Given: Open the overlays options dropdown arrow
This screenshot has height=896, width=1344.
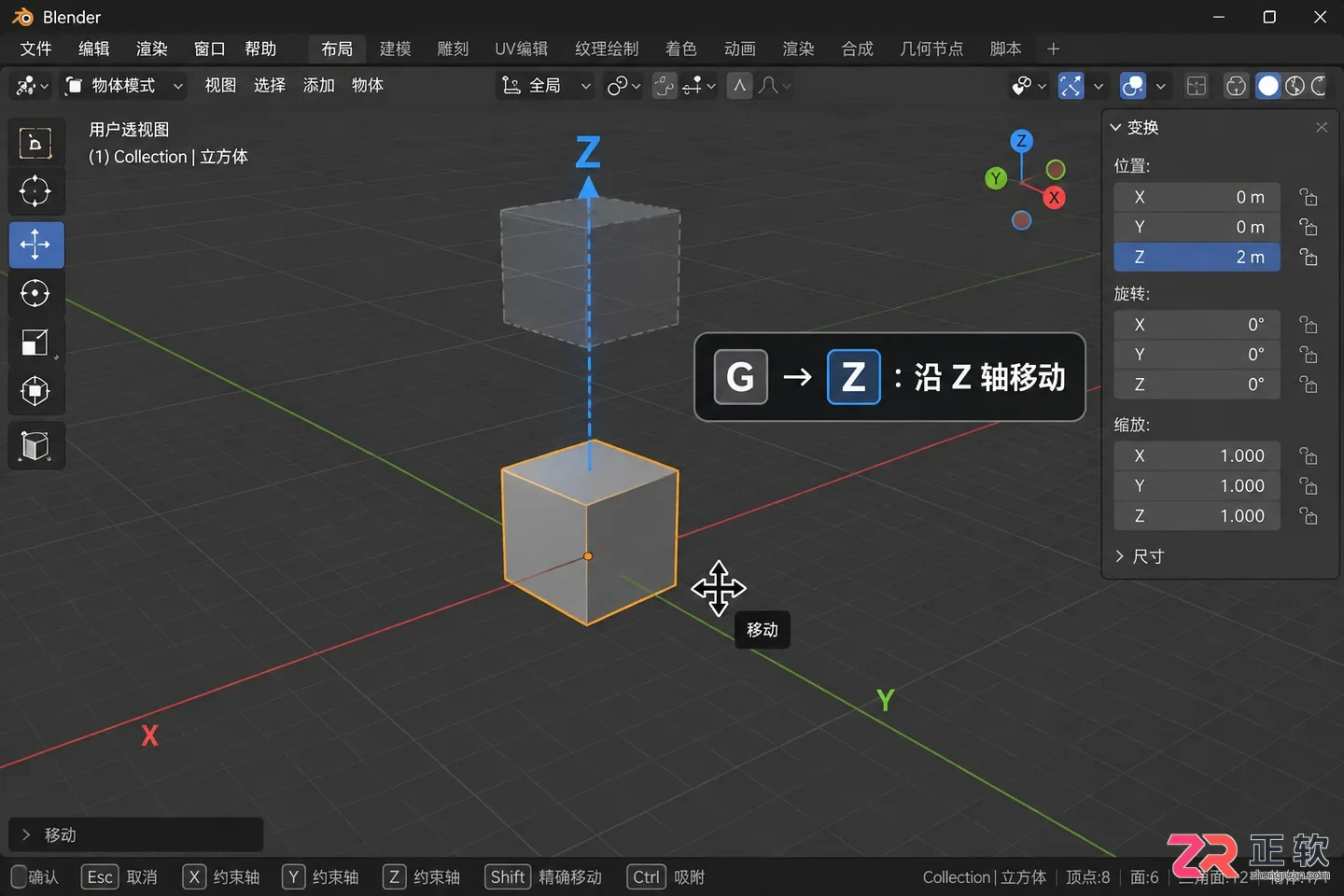Looking at the screenshot, I should point(1160,86).
